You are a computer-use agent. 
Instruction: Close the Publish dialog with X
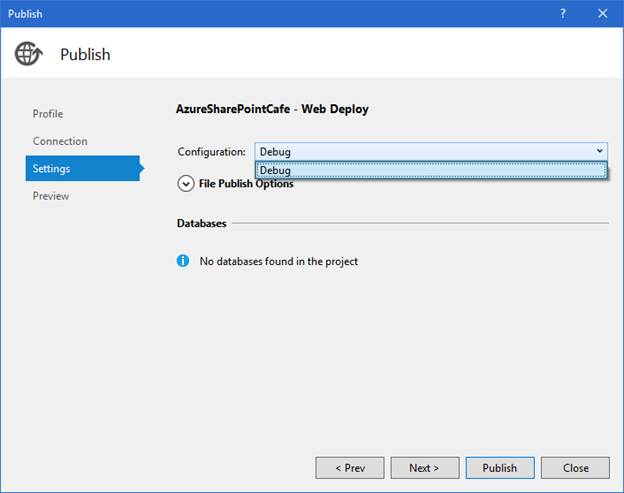[x=603, y=14]
